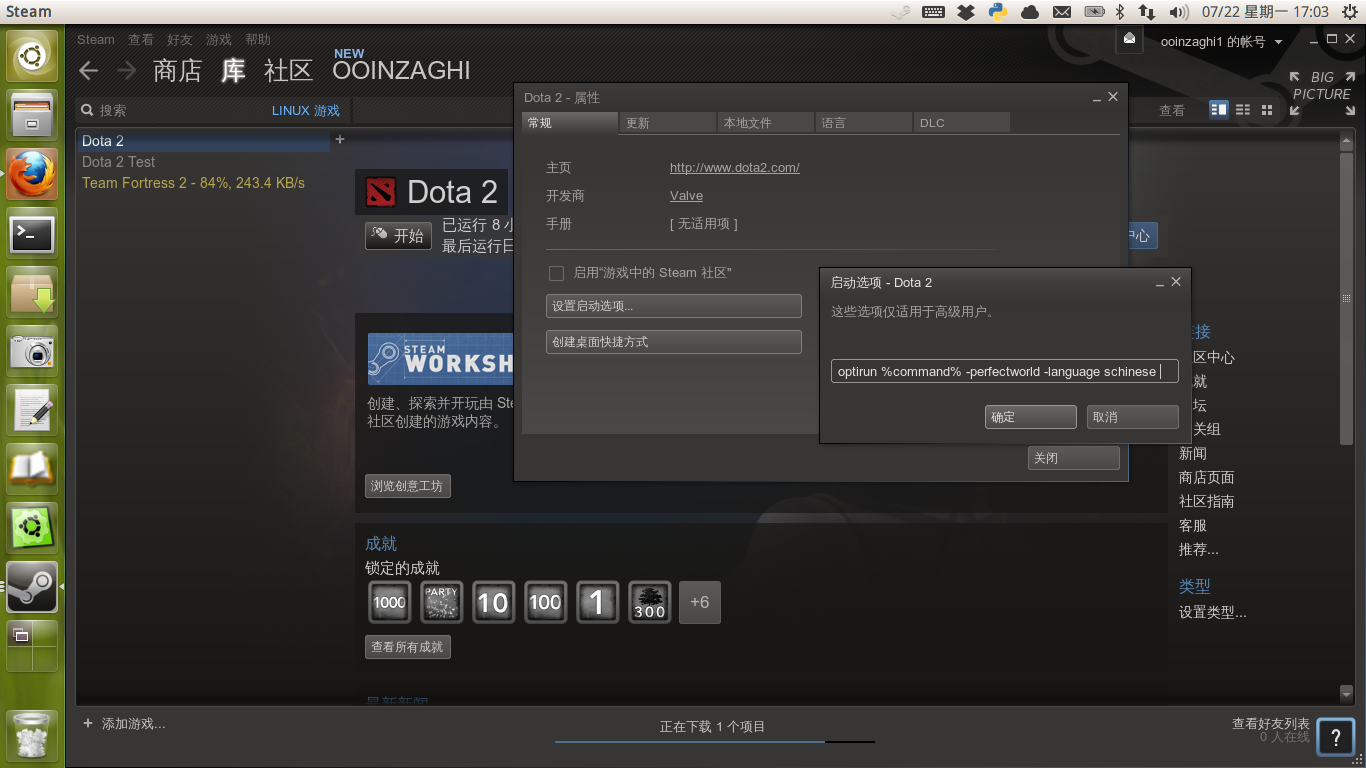Switch library to list view
This screenshot has width=1366, height=768.
[x=1243, y=110]
